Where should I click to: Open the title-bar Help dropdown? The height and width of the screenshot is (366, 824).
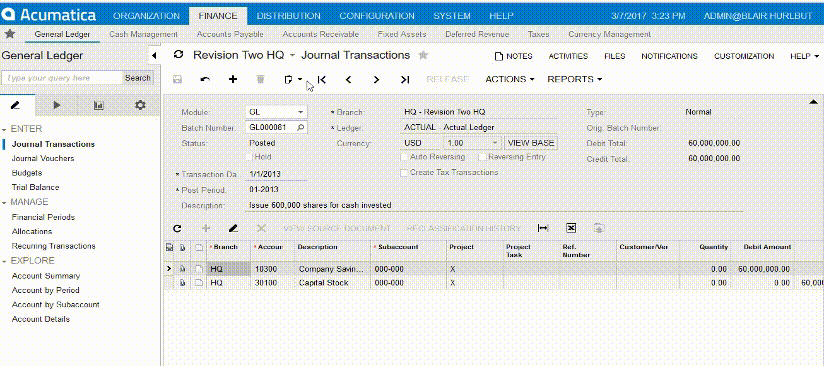[805, 56]
